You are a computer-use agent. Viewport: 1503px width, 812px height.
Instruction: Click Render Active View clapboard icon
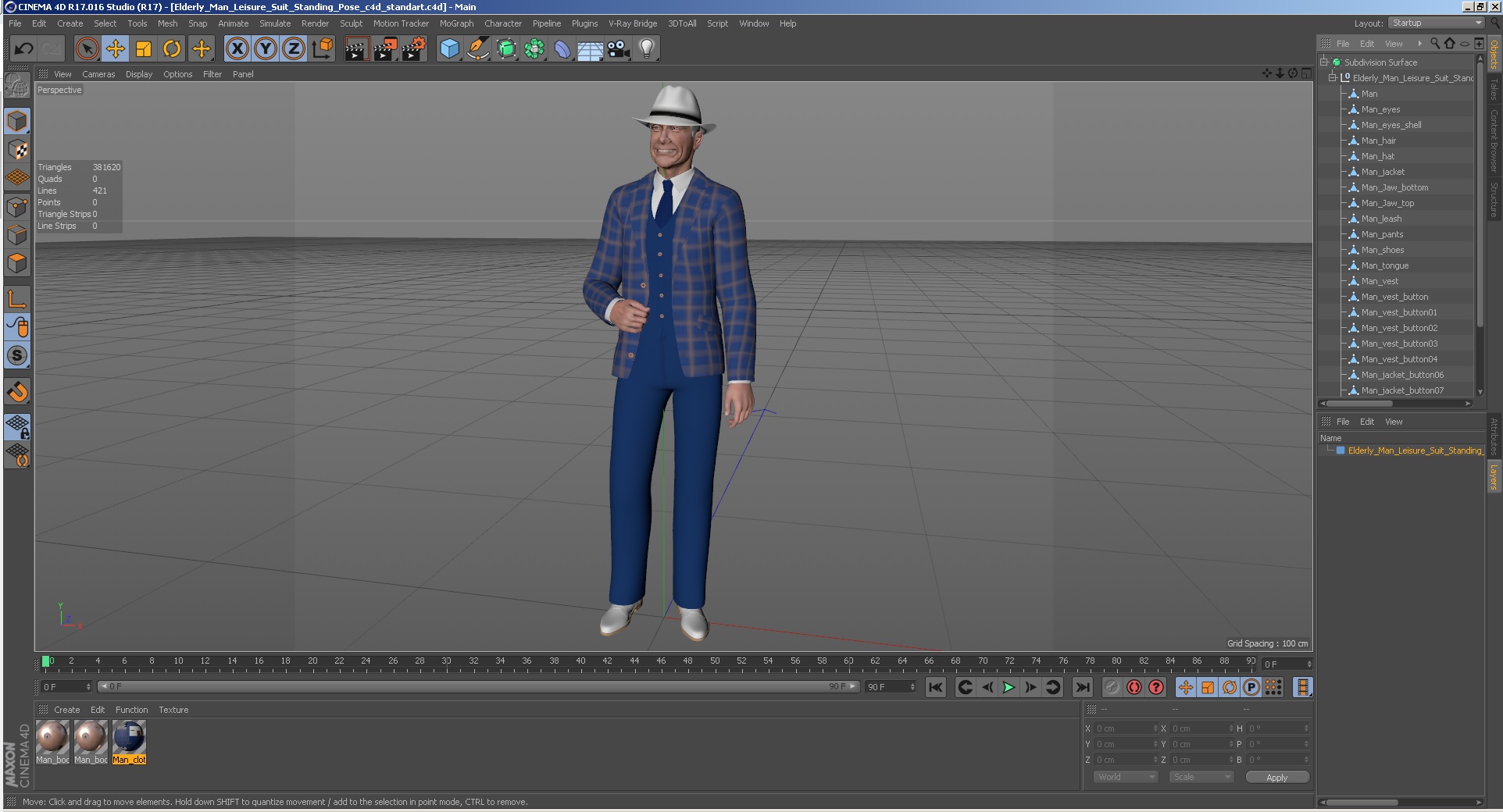(x=356, y=49)
